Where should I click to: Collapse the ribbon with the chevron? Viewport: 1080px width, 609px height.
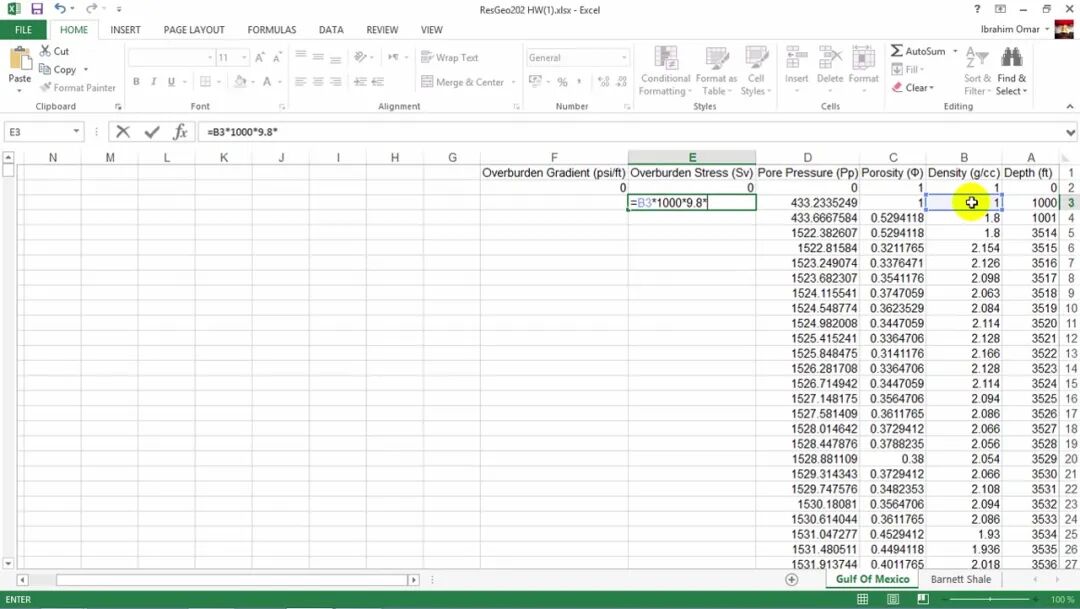(1070, 106)
